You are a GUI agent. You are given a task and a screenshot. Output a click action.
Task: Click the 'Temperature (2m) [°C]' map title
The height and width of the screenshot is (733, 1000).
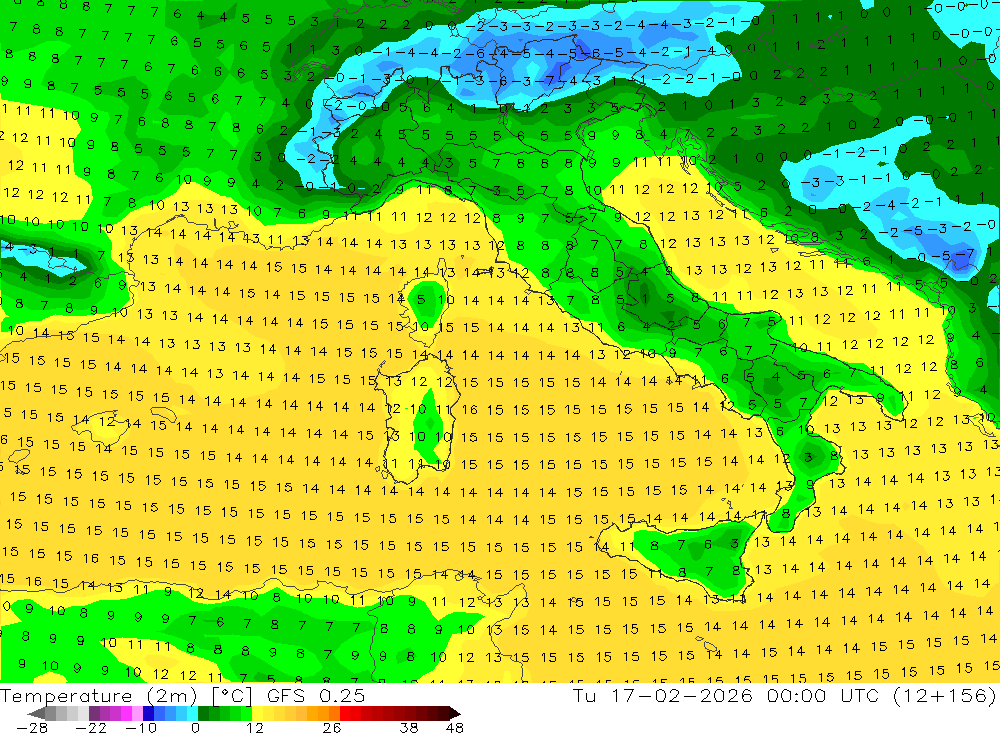(126, 696)
